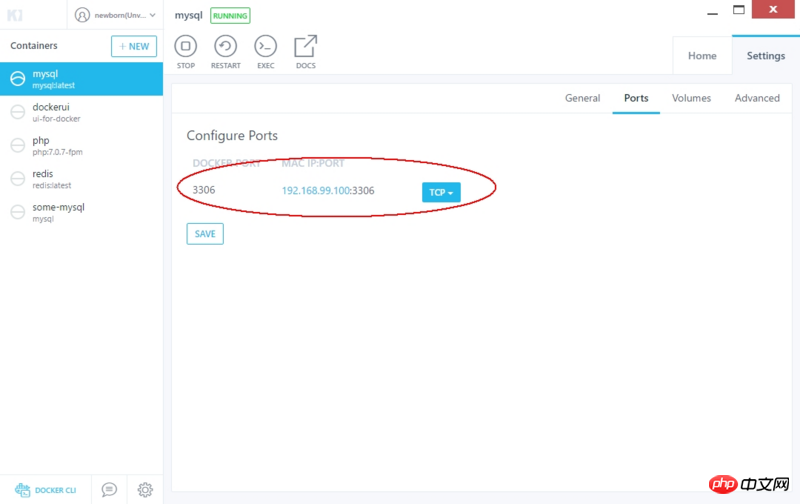Save the port configuration
800x504 pixels.
tap(205, 234)
